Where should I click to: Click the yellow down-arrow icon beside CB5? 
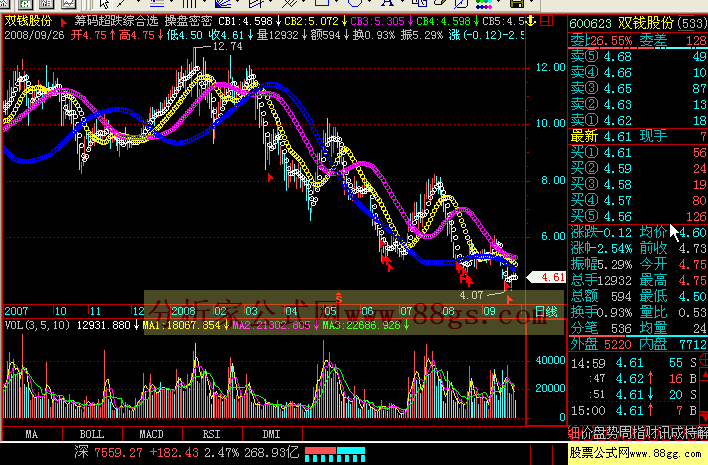click(531, 21)
